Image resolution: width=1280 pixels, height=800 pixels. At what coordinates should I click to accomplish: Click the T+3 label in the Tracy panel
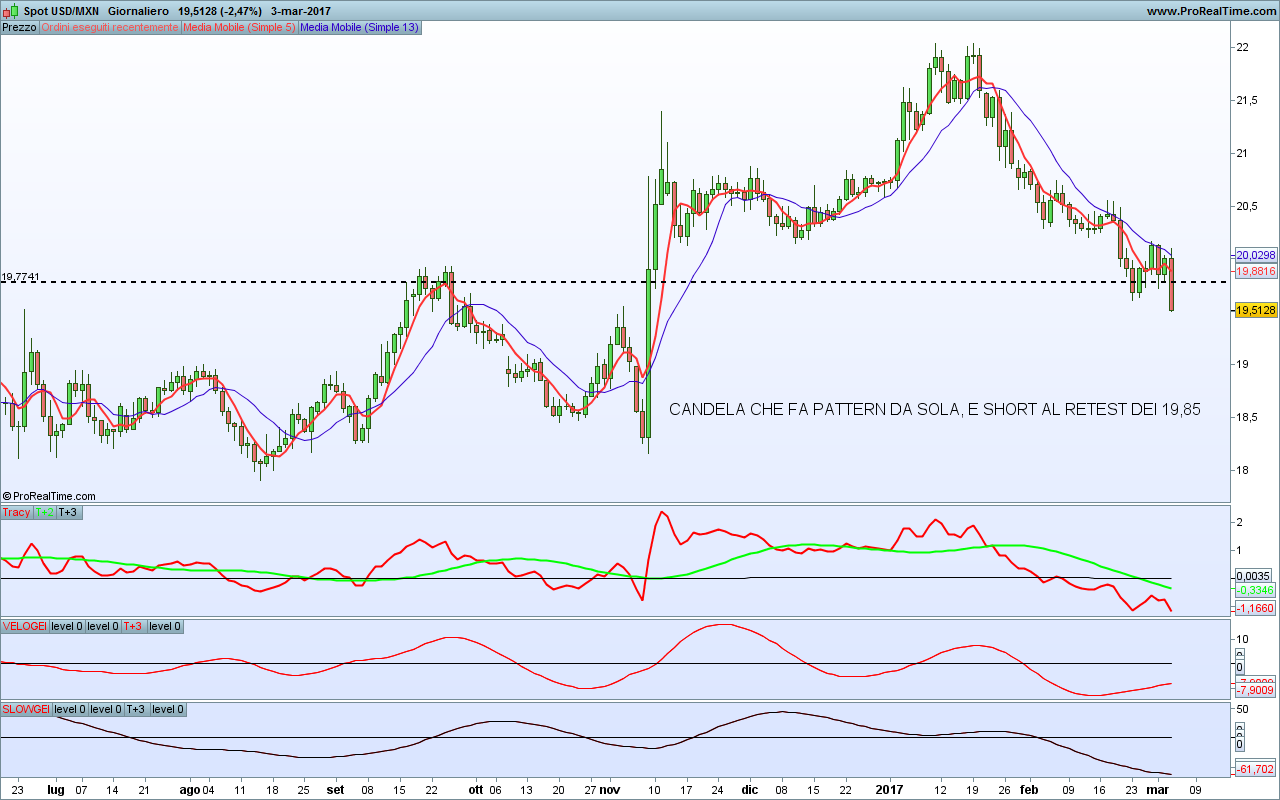pos(68,512)
